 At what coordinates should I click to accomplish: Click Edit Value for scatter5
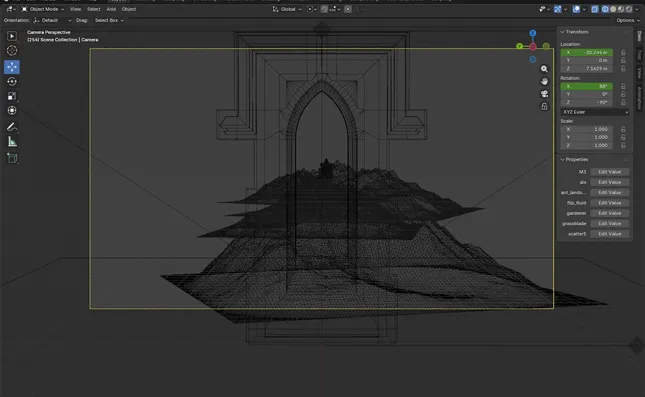point(610,234)
